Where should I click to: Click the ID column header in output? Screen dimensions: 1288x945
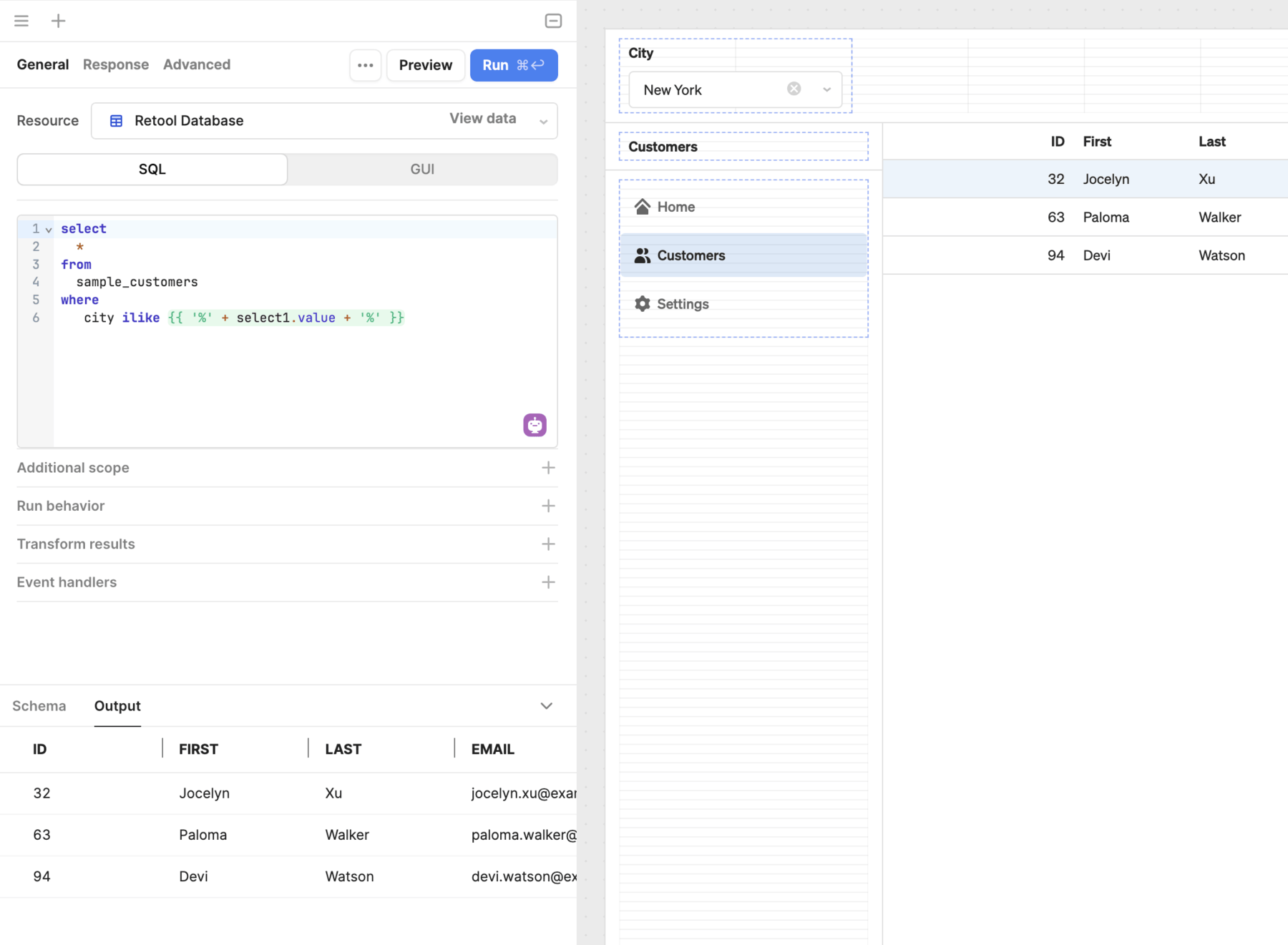[40, 749]
